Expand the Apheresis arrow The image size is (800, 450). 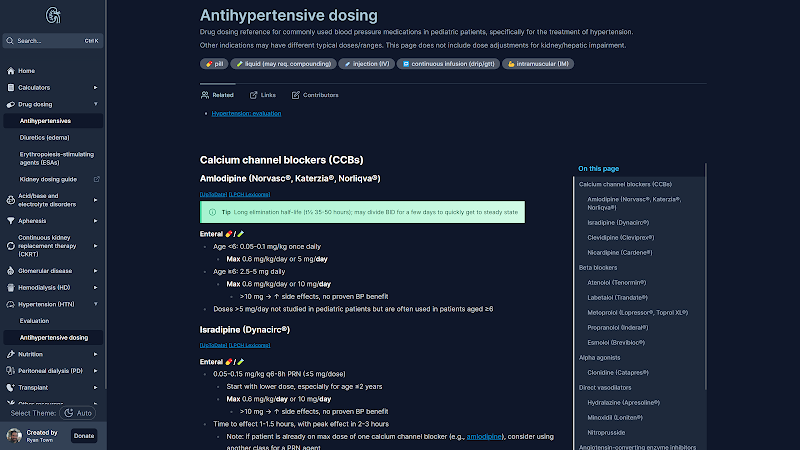coord(95,221)
